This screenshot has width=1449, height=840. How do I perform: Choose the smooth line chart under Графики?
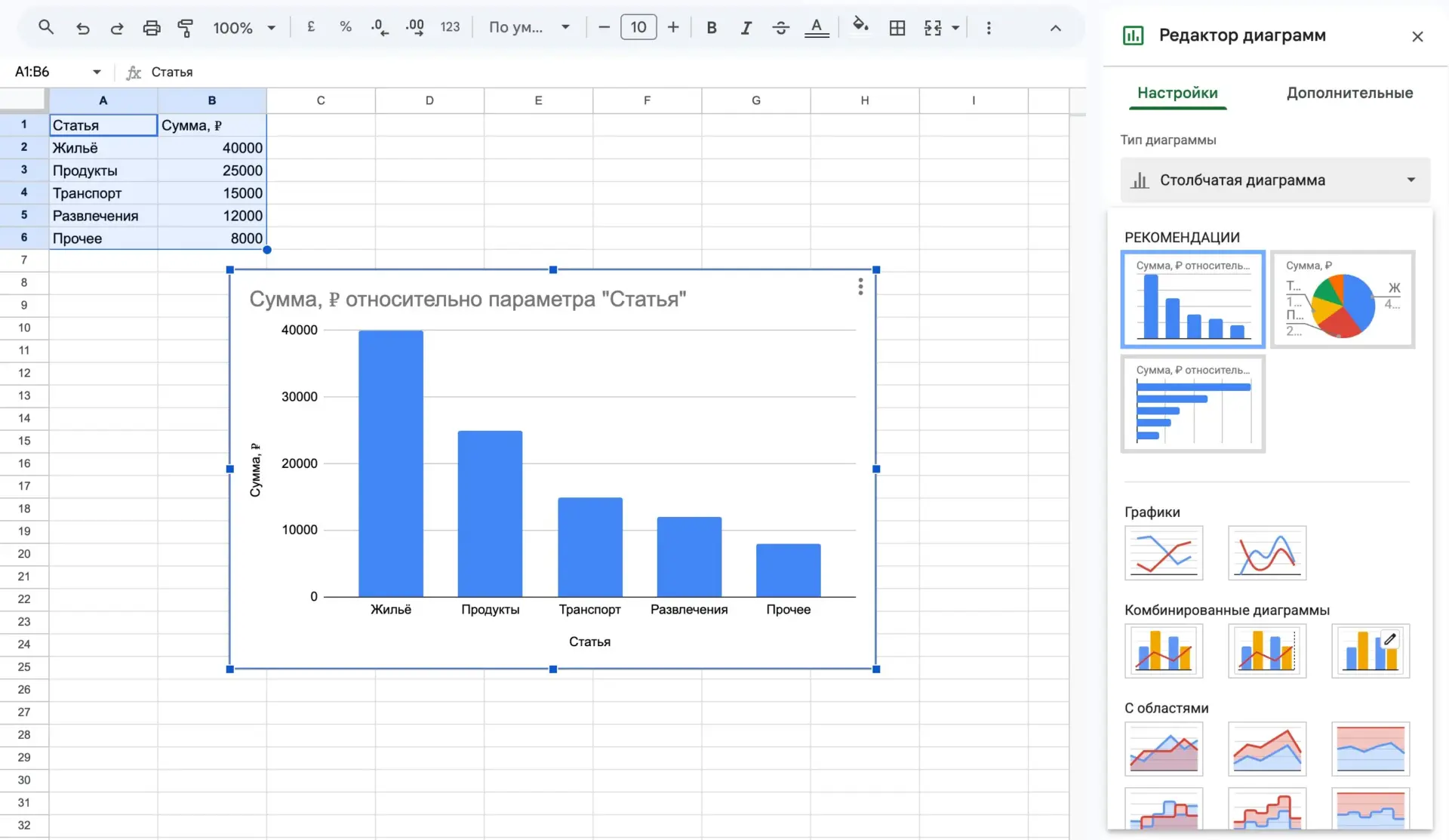coord(1267,552)
